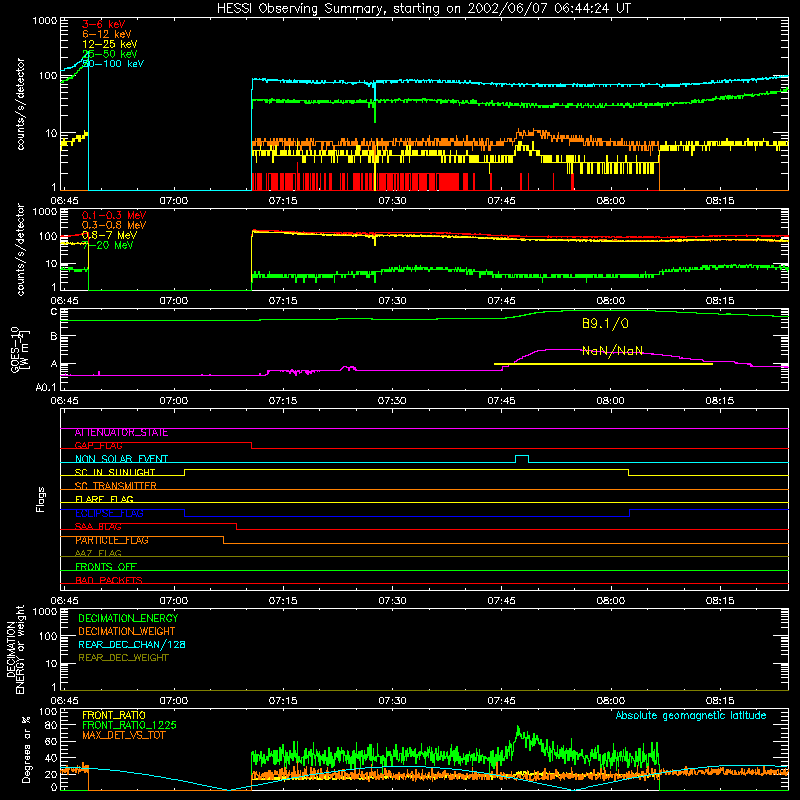Screen dimensions: 800x800
Task: Click the 08:00 tick label below MeV panel
Action: 610,301
